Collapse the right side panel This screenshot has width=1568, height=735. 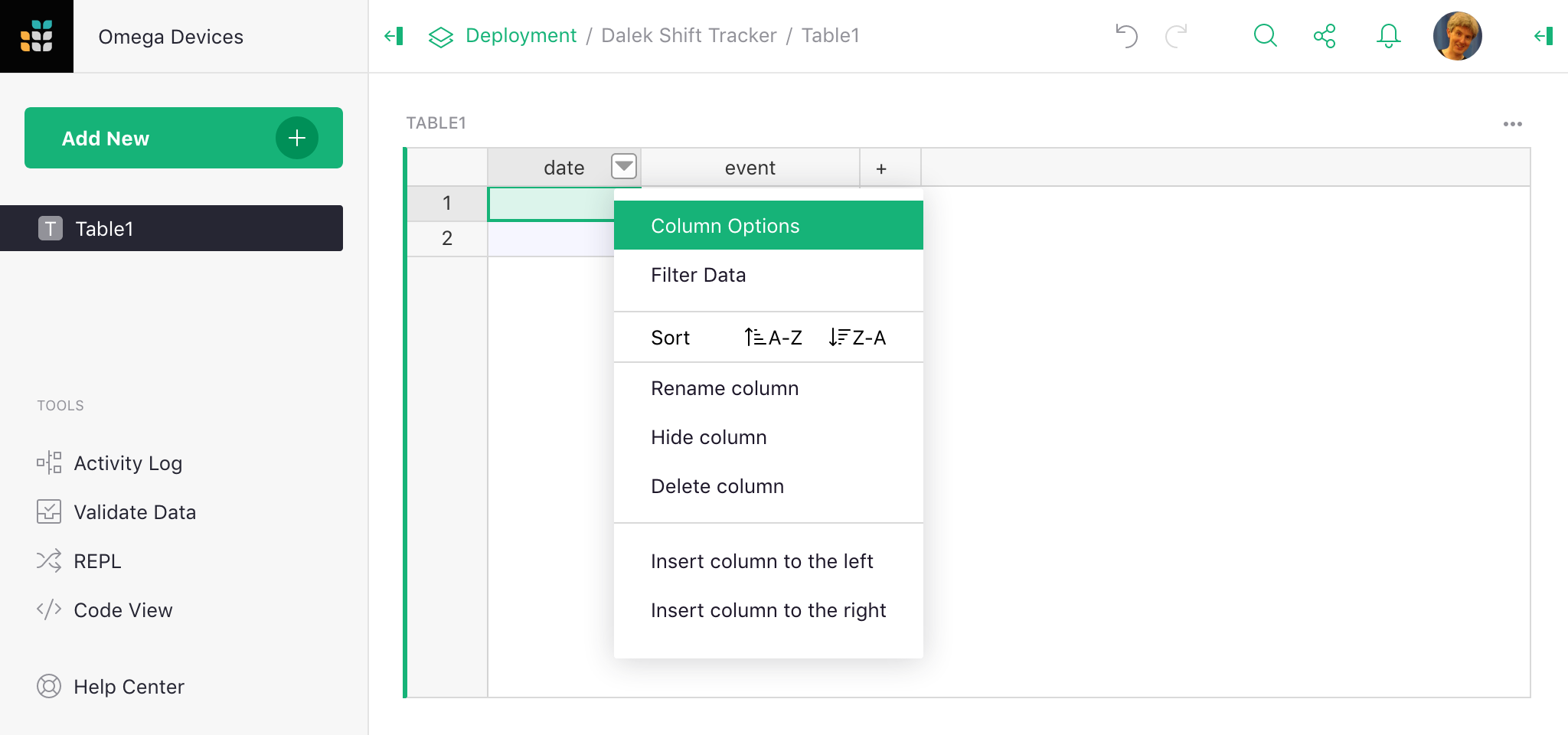pos(1543,36)
